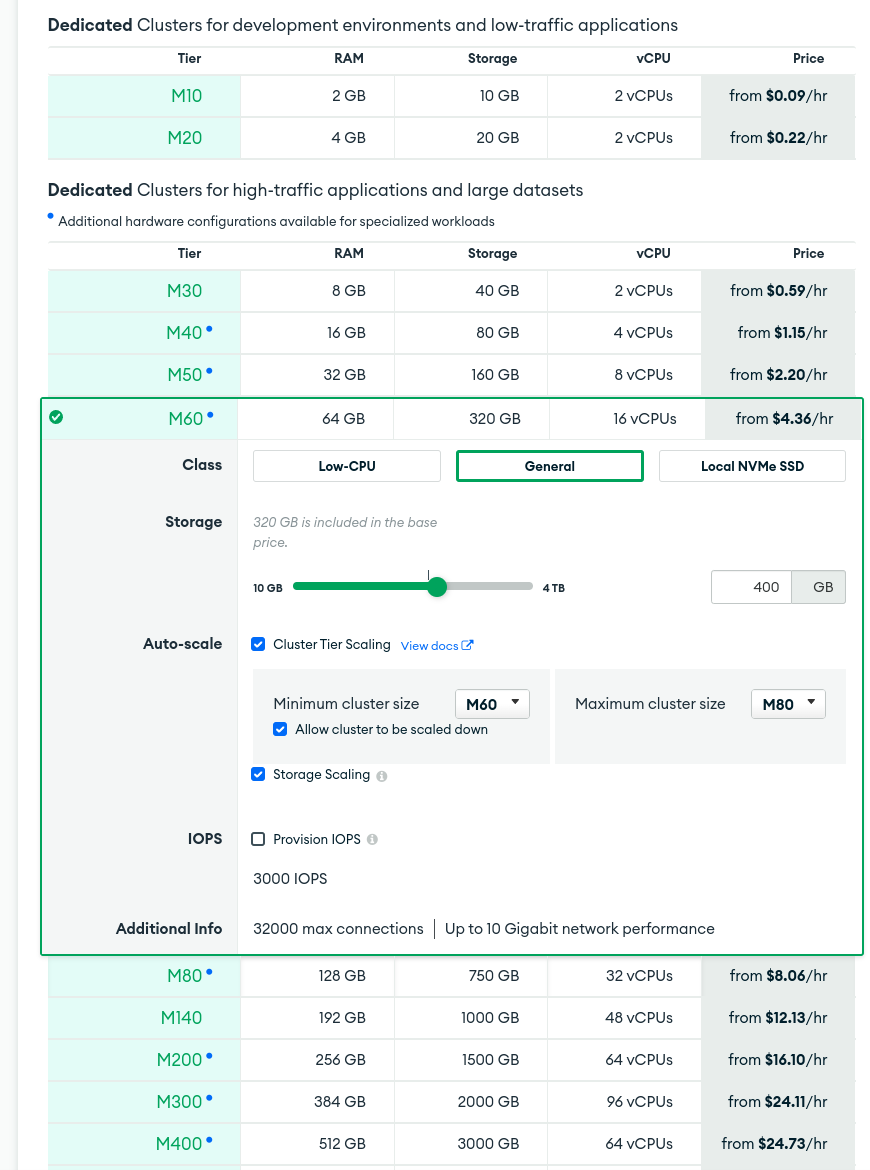Click the external link icon beside View docs
This screenshot has width=870, height=1170.
point(467,646)
